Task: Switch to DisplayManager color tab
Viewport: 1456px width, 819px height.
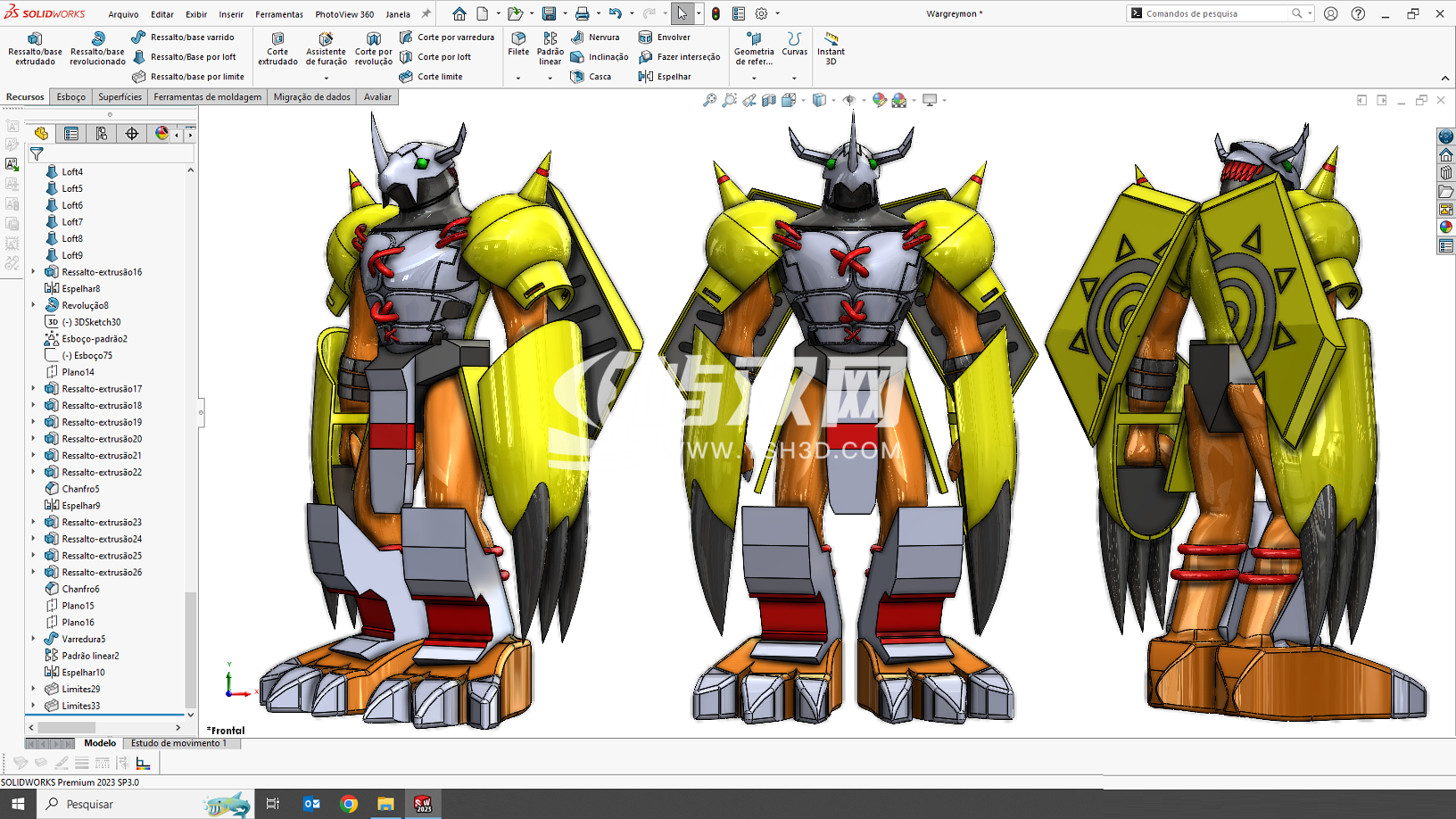Action: [x=161, y=134]
